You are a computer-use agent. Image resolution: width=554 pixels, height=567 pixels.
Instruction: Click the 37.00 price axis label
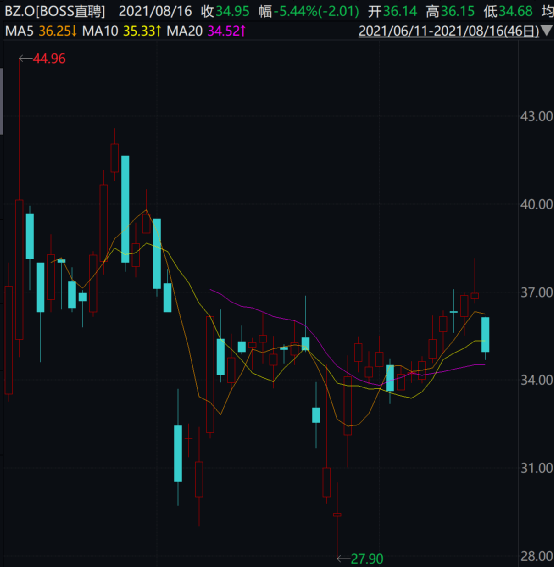point(536,292)
